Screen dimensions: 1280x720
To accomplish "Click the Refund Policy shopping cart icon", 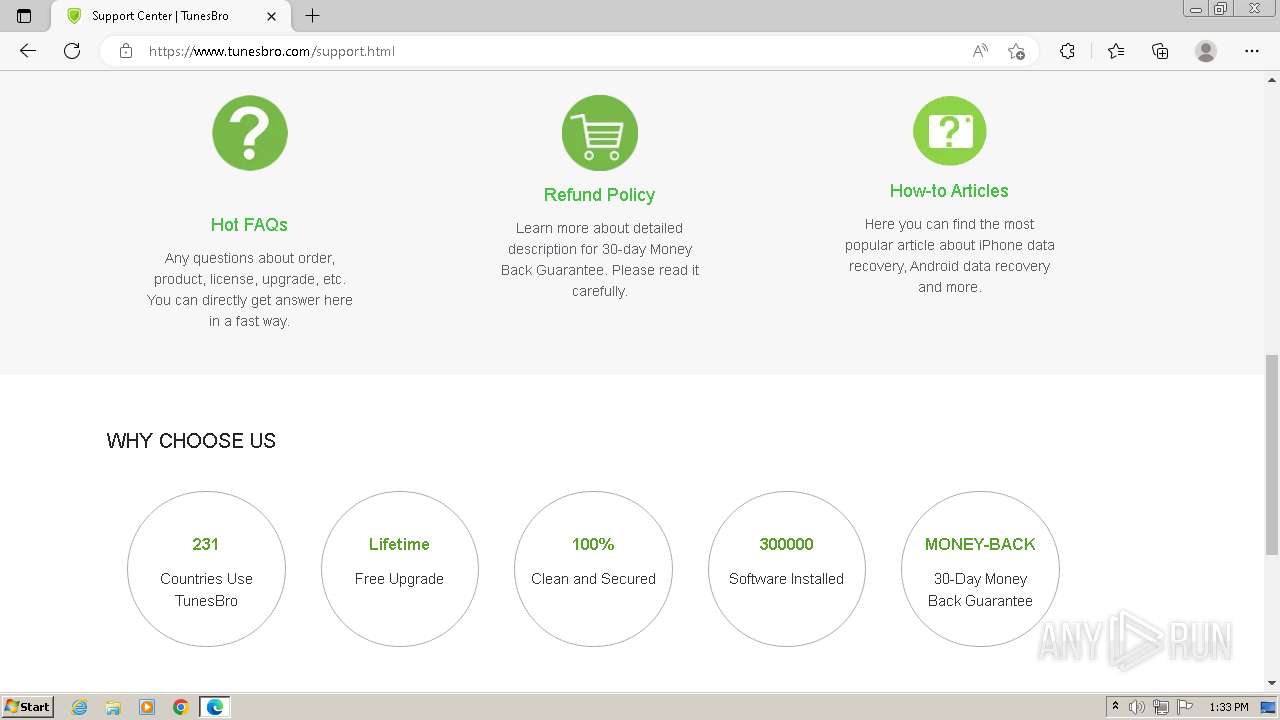I will coord(600,133).
